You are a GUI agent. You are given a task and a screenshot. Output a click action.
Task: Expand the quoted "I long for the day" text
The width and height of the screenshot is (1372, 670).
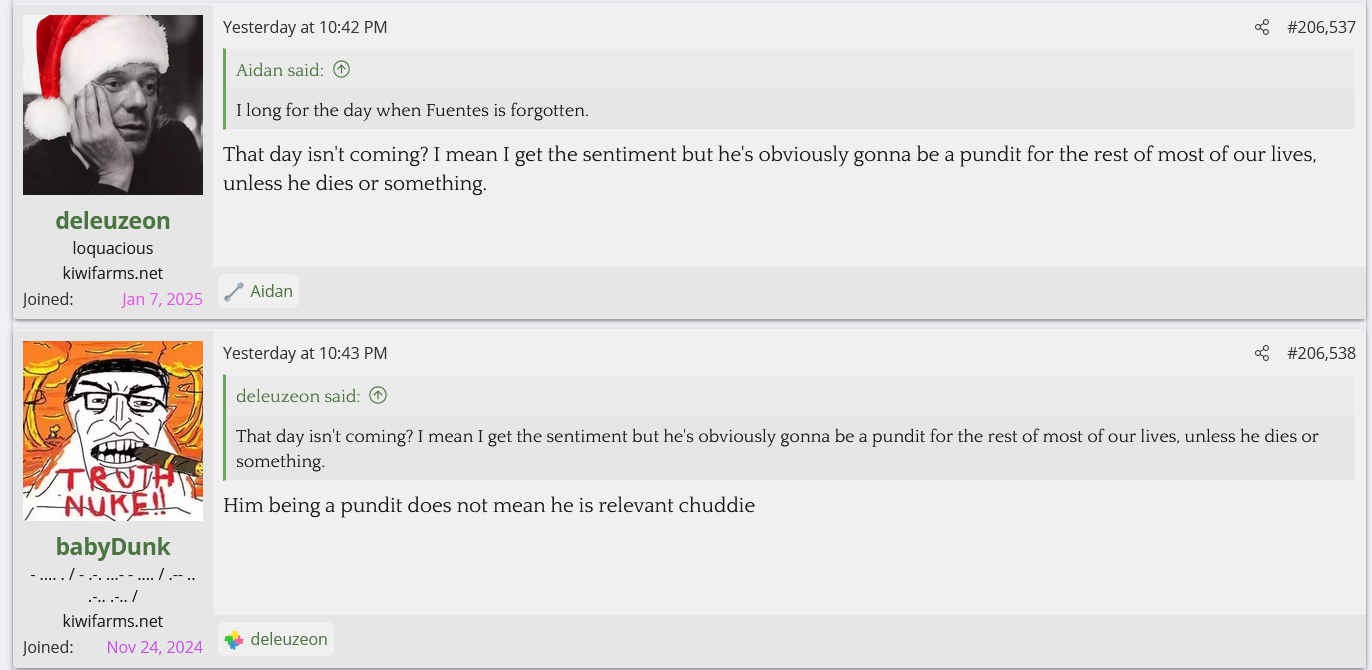[x=412, y=110]
